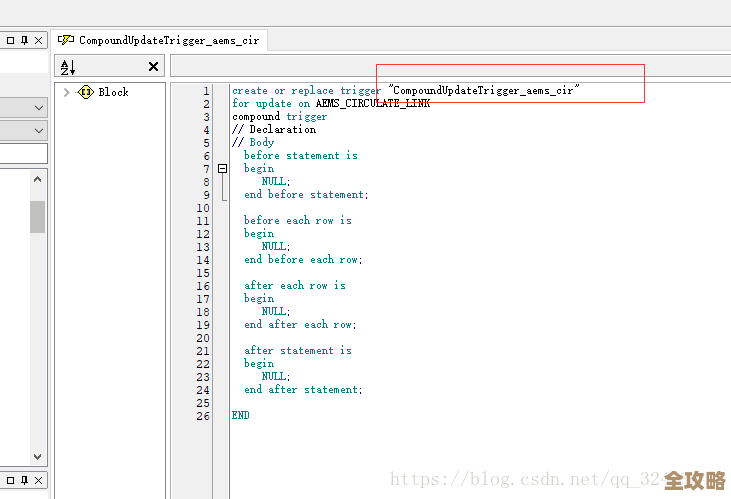Select the Block item in outline tree

(x=113, y=92)
